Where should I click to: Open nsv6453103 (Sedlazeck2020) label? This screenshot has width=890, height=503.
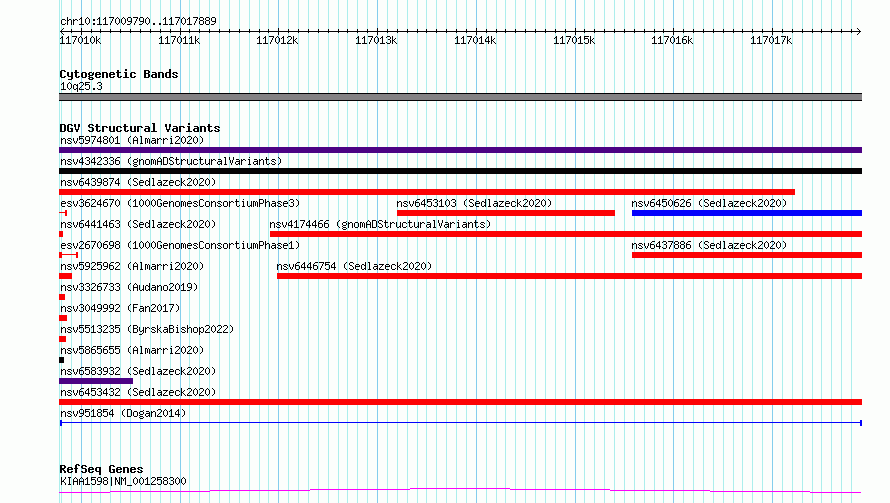click(x=474, y=203)
